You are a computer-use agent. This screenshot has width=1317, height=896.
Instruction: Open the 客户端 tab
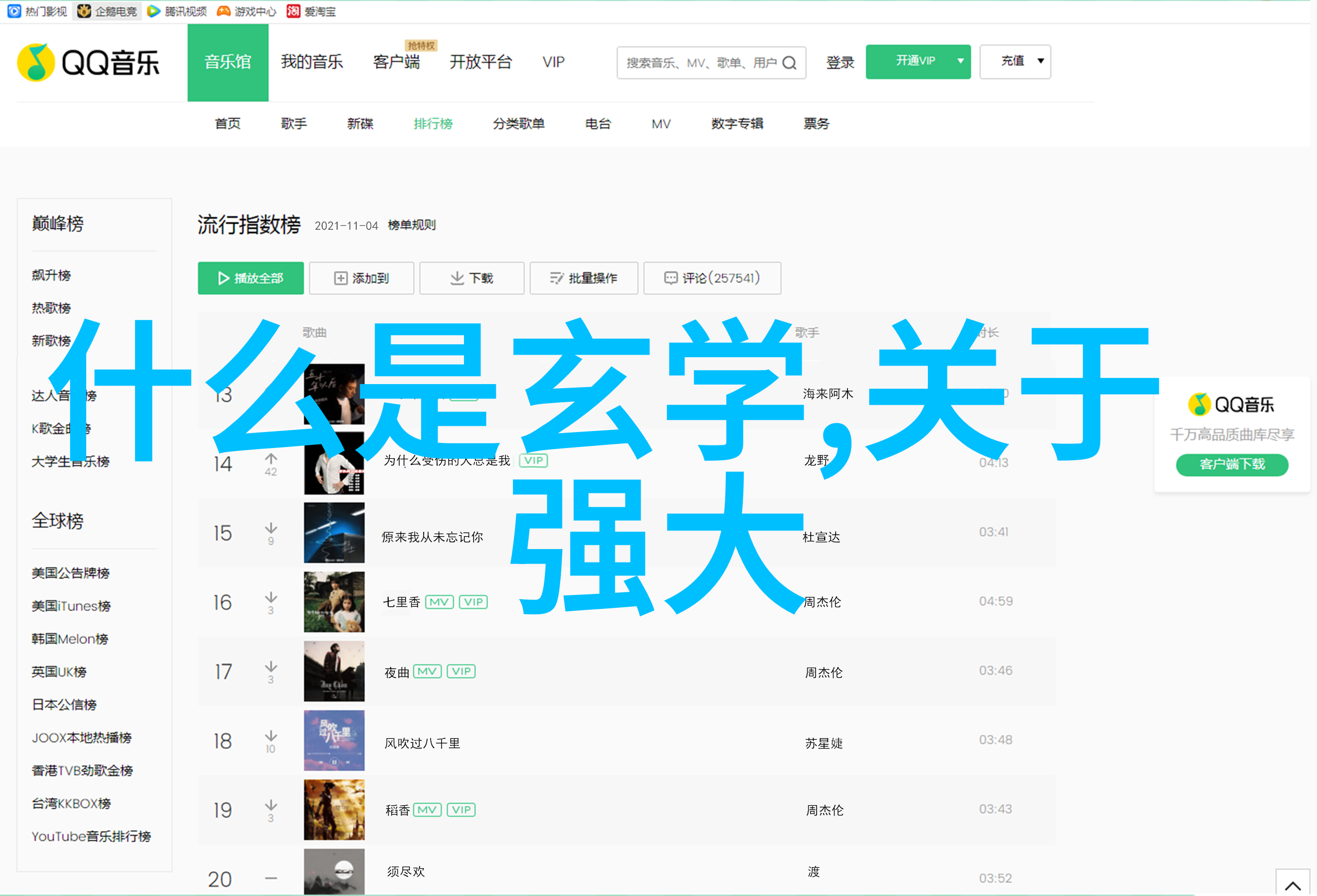click(x=396, y=62)
